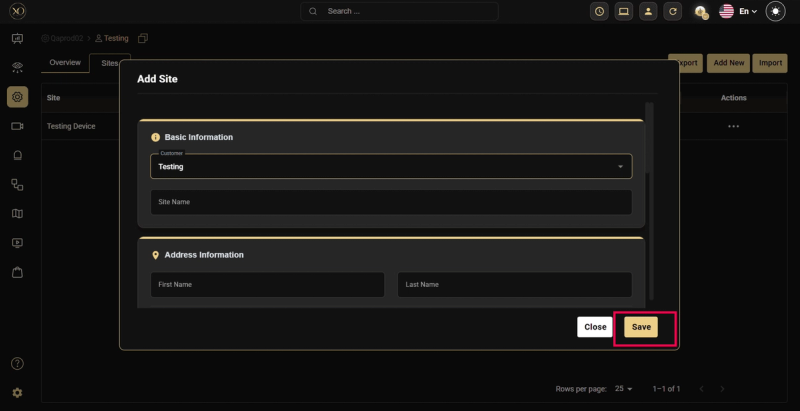Image resolution: width=800 pixels, height=411 pixels.
Task: Click the Site Name input field
Action: (x=391, y=202)
